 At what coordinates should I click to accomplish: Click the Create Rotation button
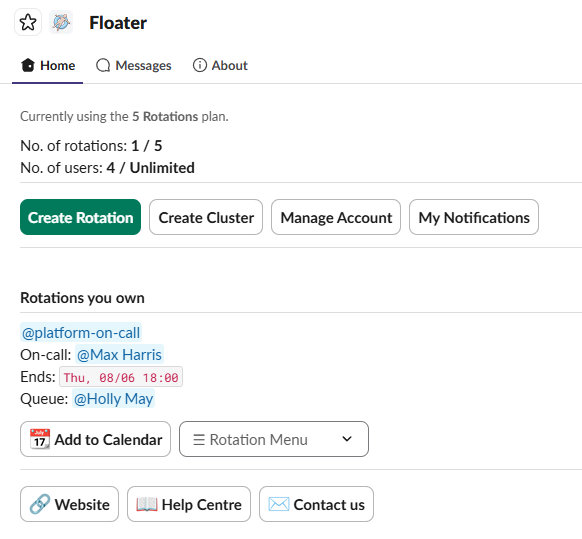(x=81, y=217)
